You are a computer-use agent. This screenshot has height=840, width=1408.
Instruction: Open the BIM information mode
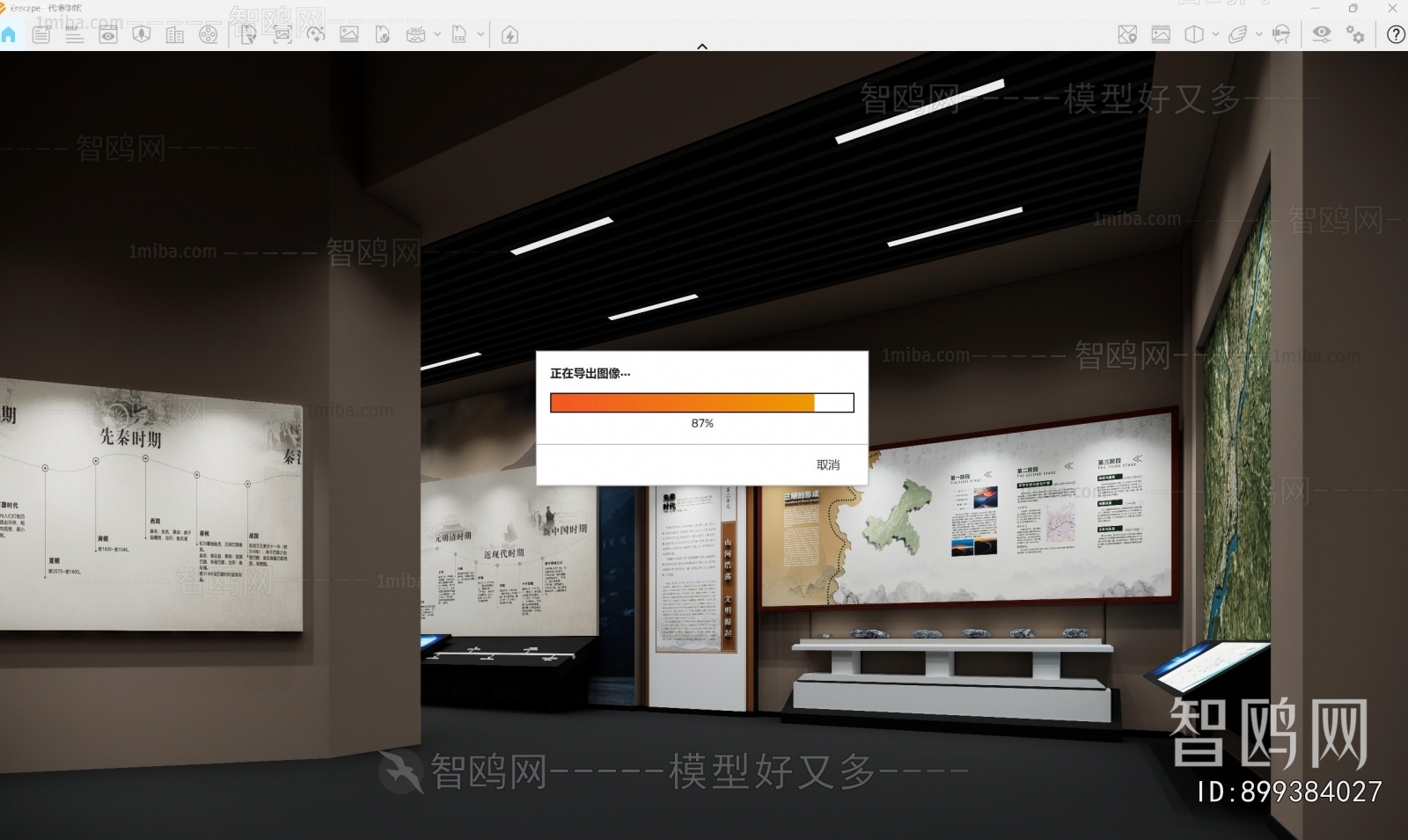pos(76,36)
